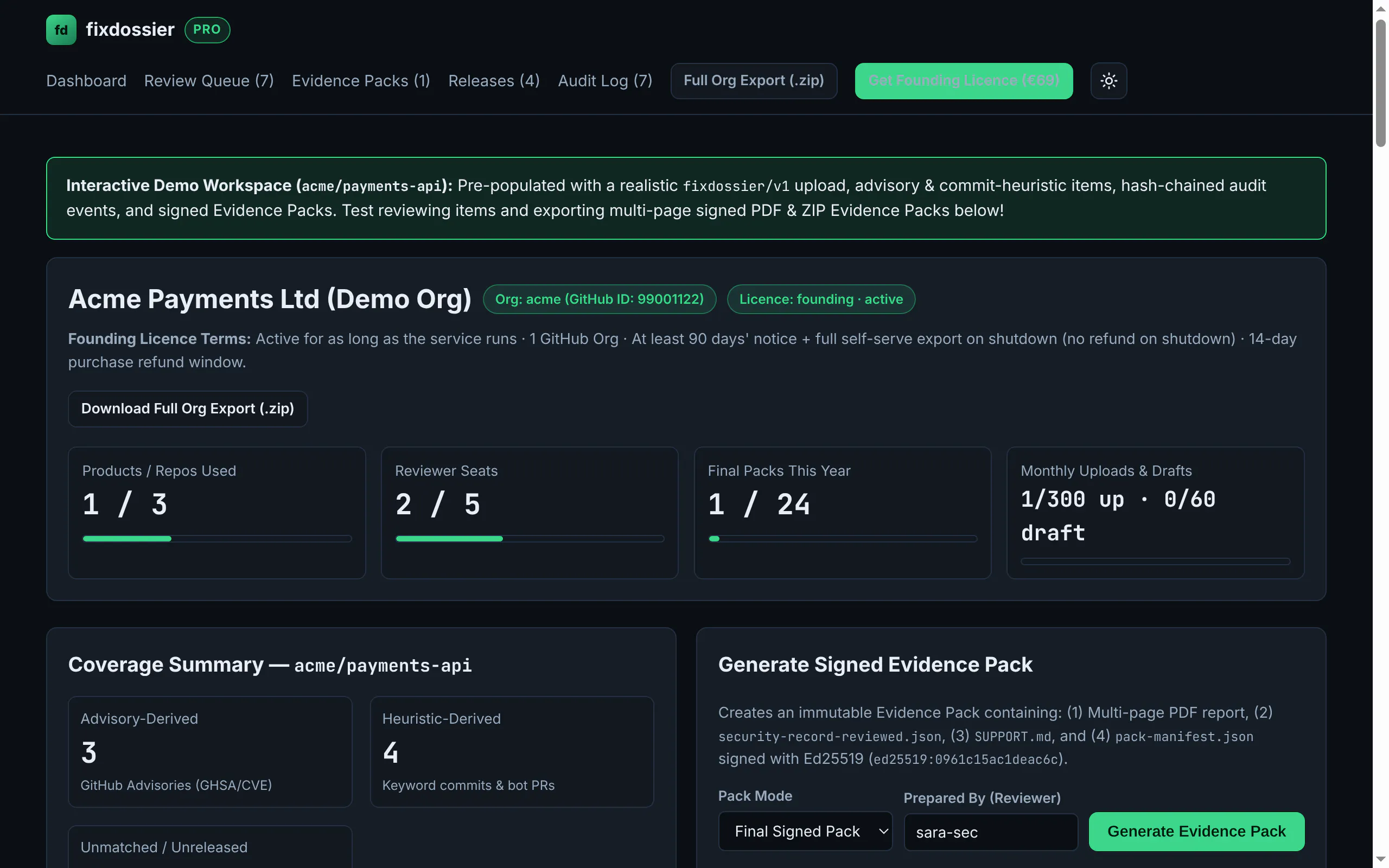This screenshot has height=868, width=1389.
Task: Open the Dashboard tab
Action: click(x=86, y=81)
